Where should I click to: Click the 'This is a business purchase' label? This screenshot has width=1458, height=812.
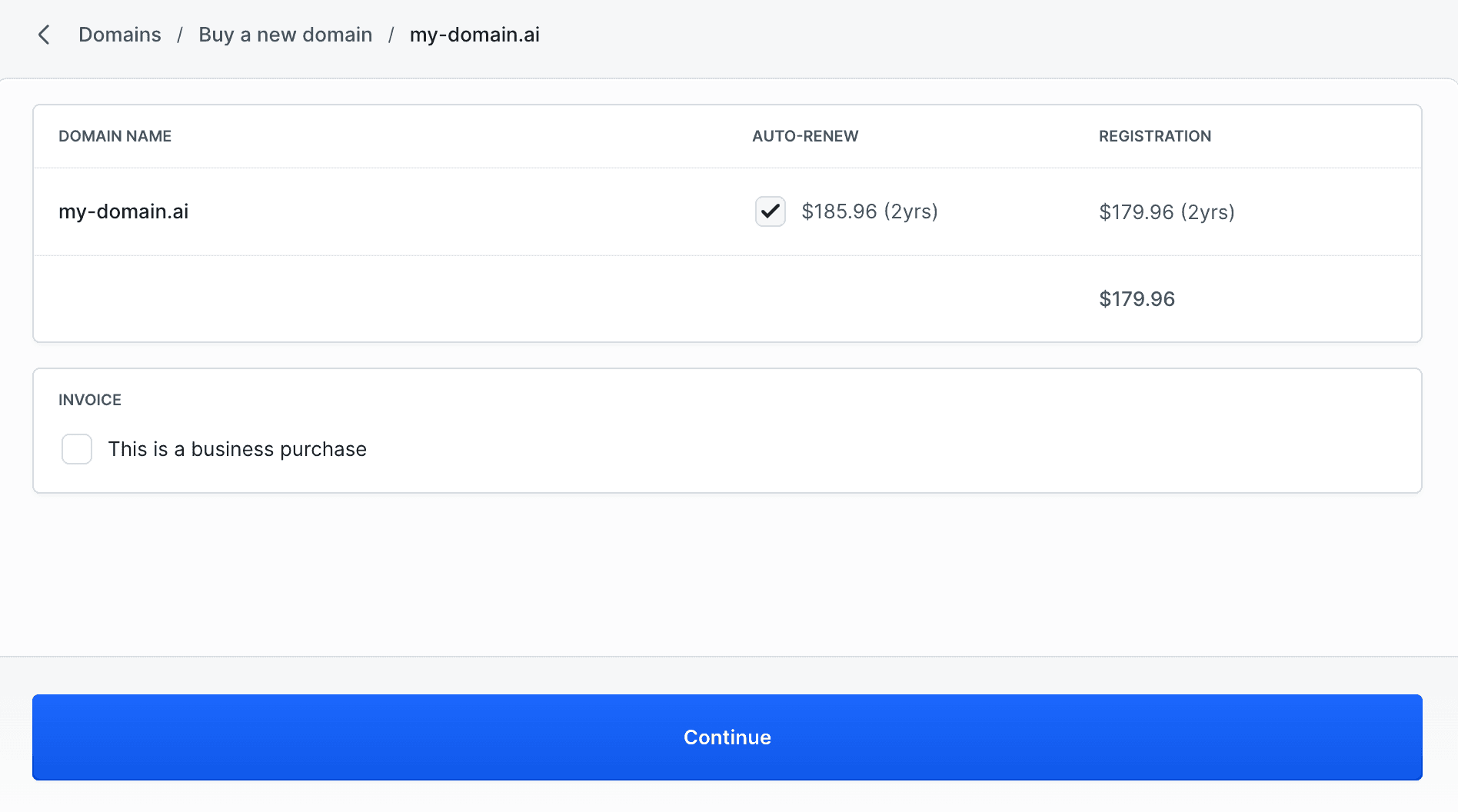tap(237, 449)
